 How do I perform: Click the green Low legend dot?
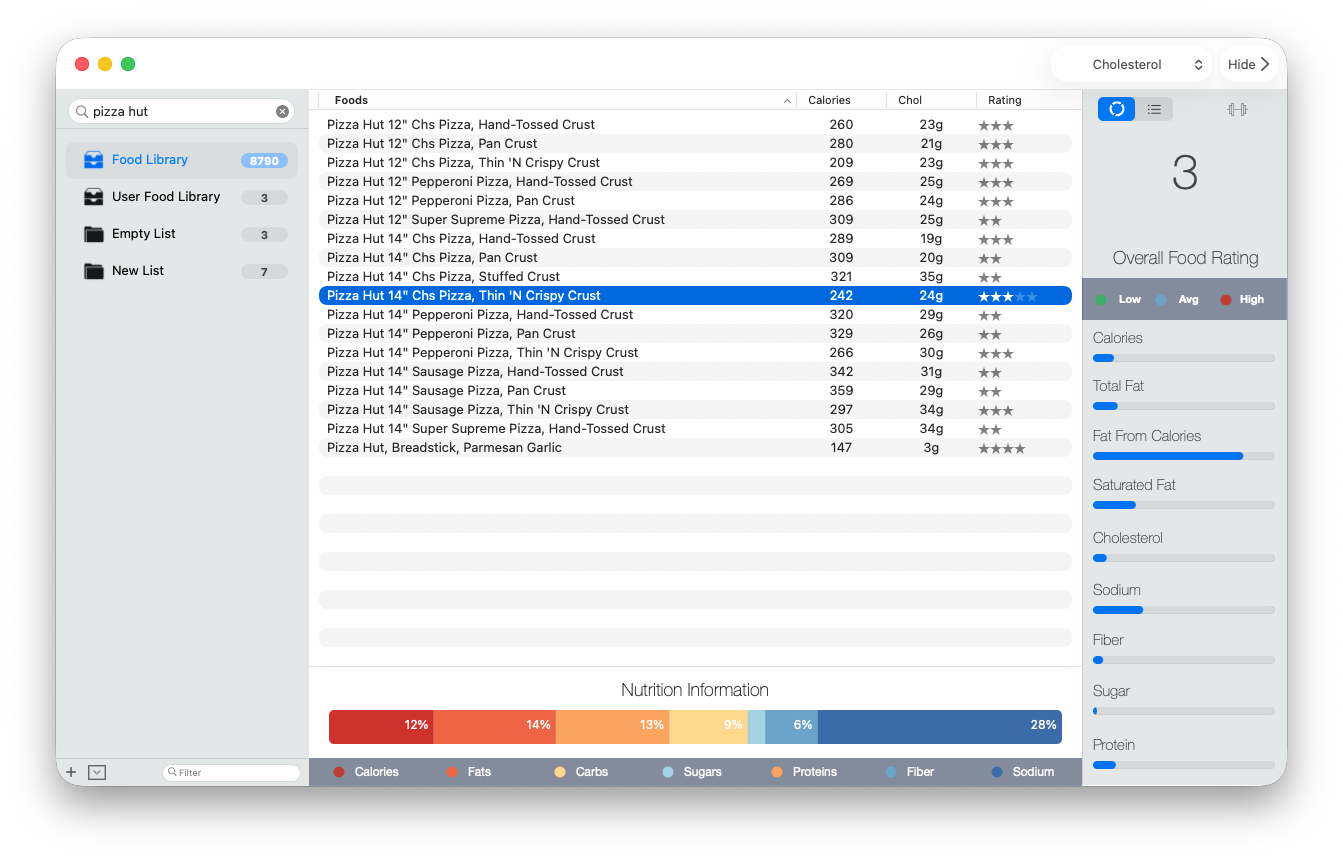(1101, 299)
